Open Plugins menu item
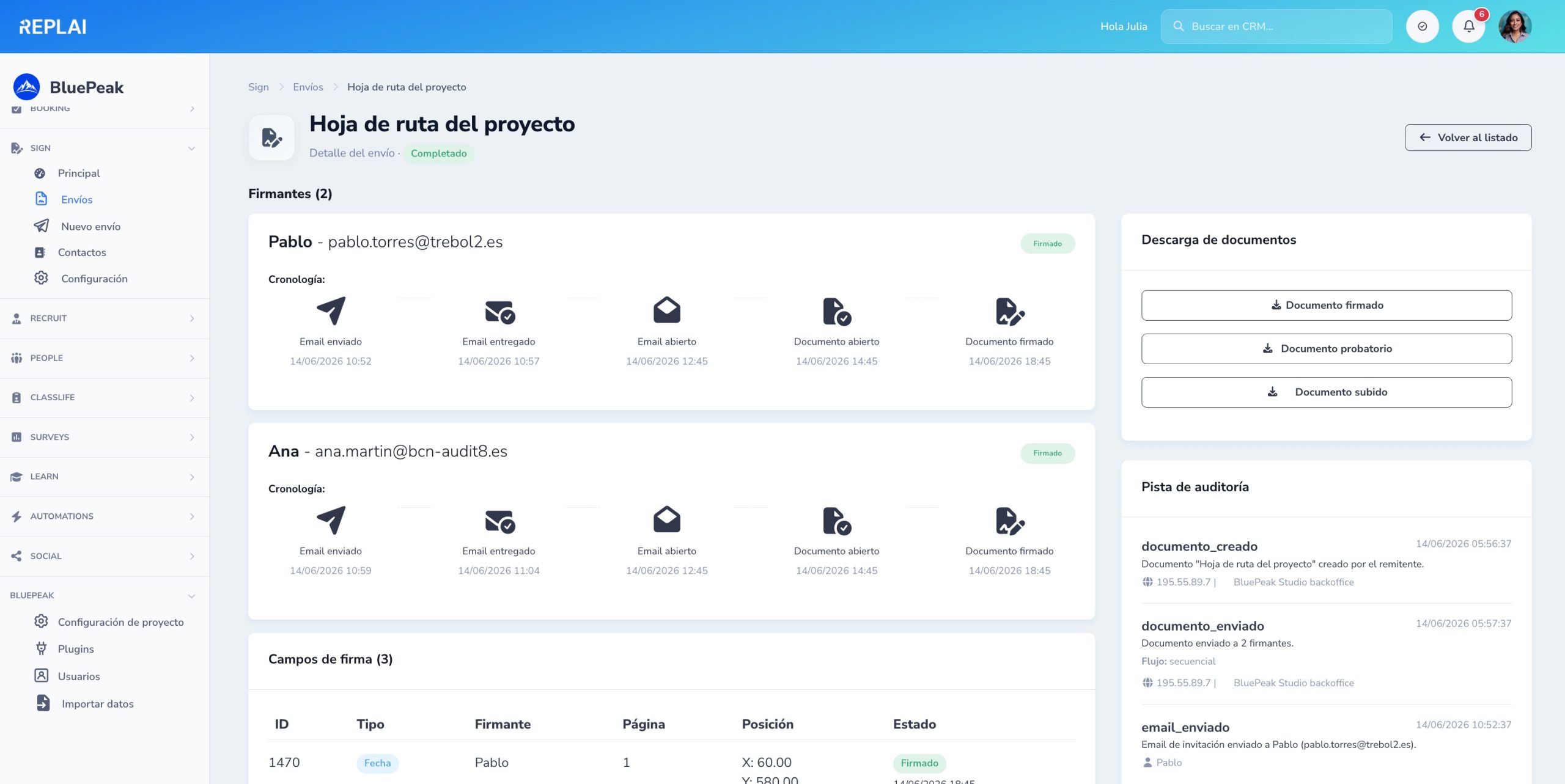The height and width of the screenshot is (784, 1565). (x=76, y=649)
